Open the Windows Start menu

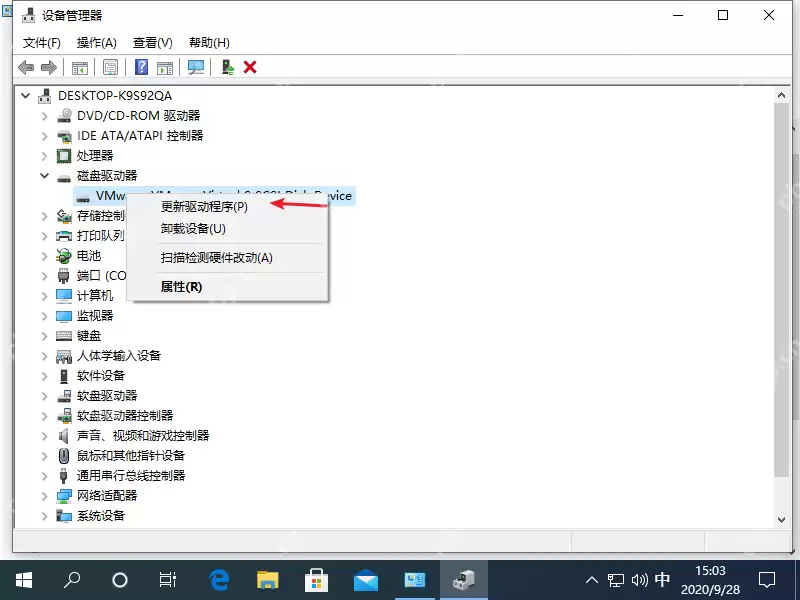pyautogui.click(x=22, y=579)
